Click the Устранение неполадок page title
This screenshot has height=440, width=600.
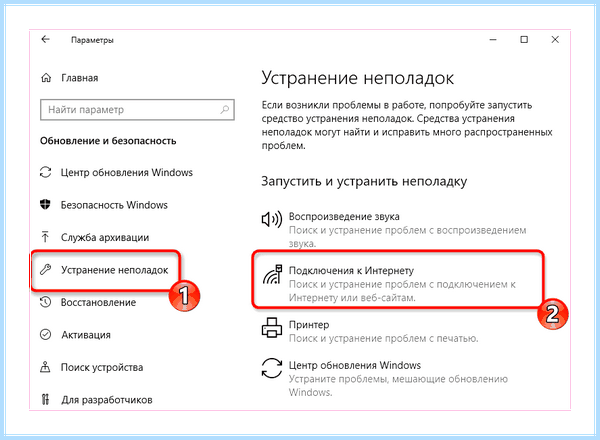pos(357,78)
